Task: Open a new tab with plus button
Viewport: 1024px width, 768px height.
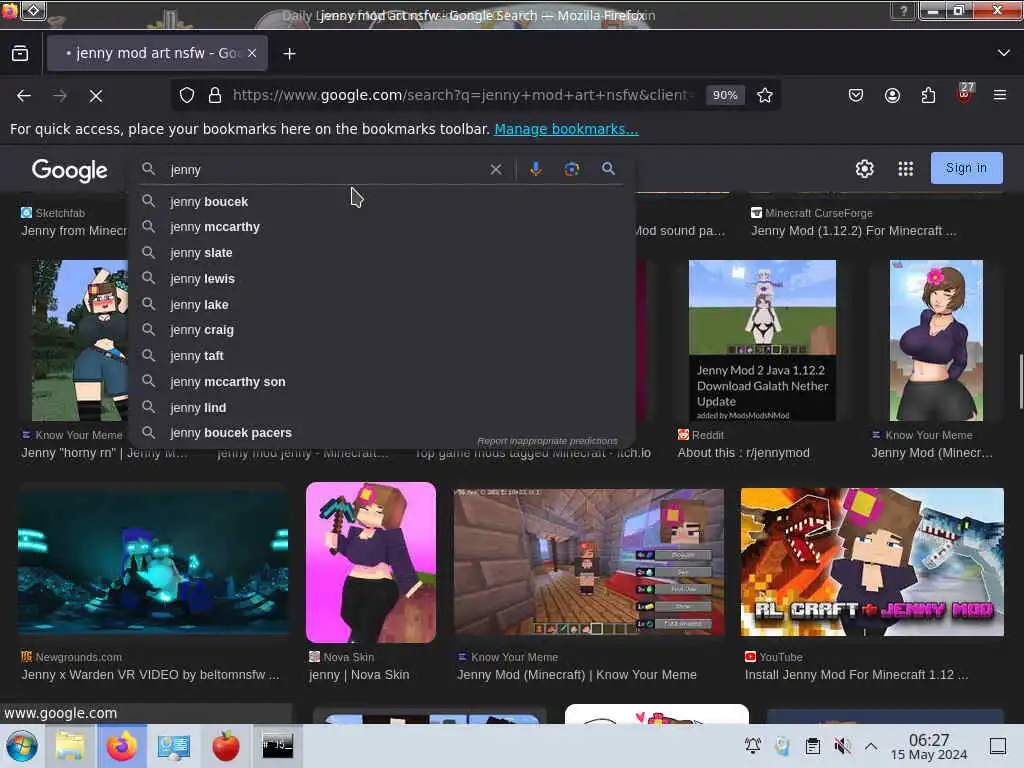Action: [x=289, y=54]
